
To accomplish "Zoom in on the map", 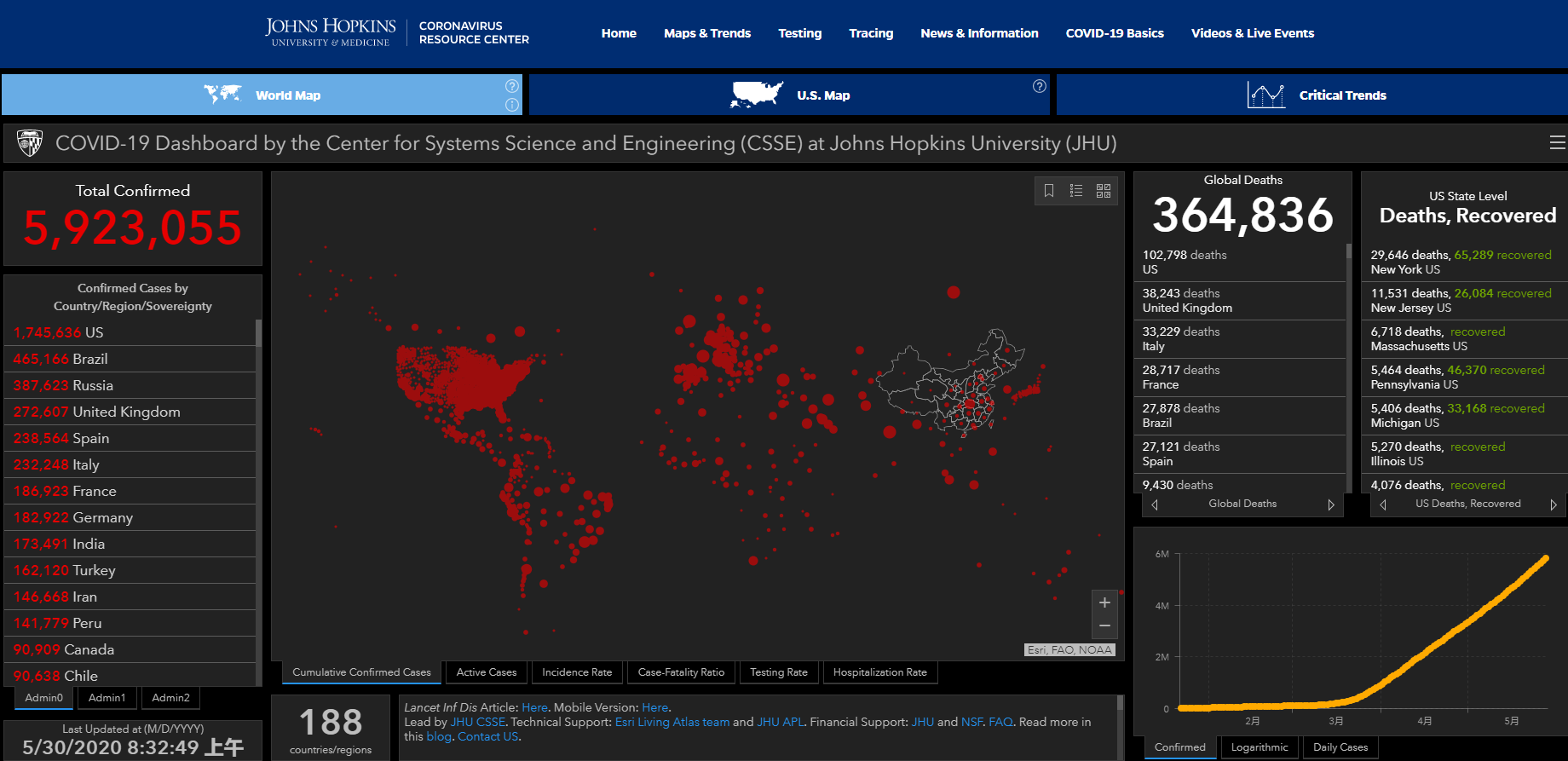I will [1104, 602].
